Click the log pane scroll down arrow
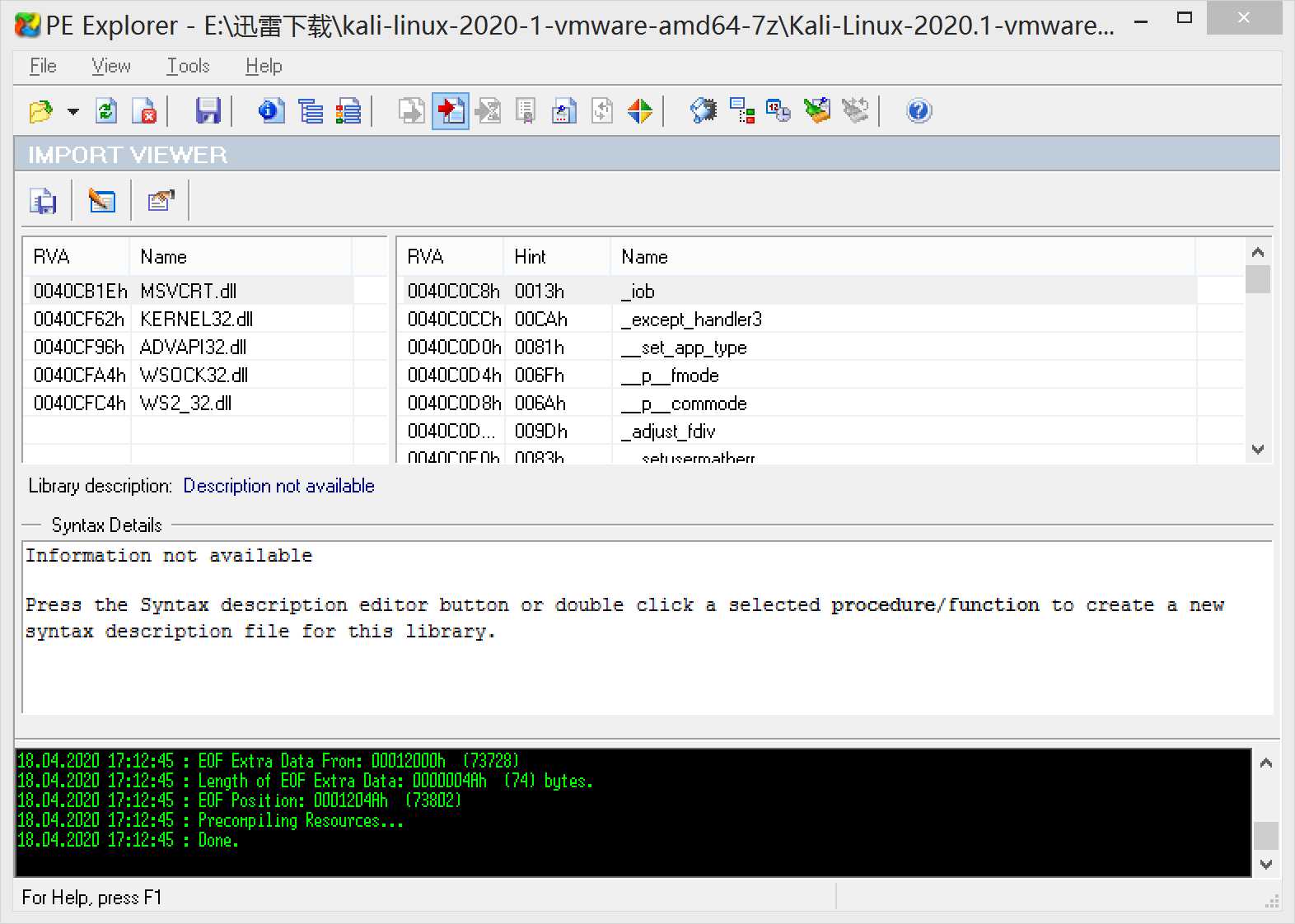The height and width of the screenshot is (924, 1295). [1266, 865]
